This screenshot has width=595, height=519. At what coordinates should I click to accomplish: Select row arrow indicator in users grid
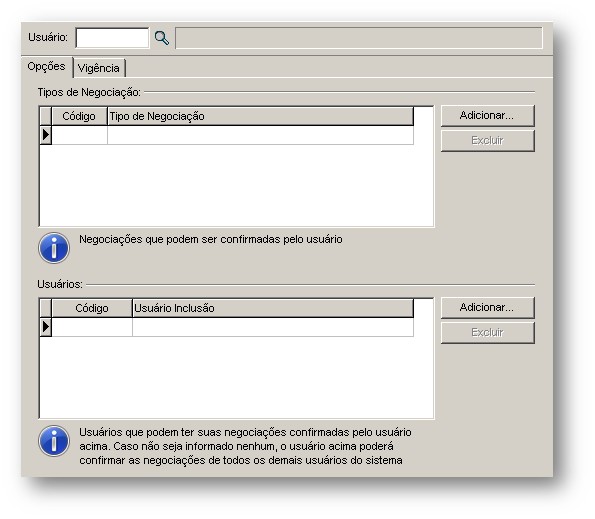coord(46,327)
